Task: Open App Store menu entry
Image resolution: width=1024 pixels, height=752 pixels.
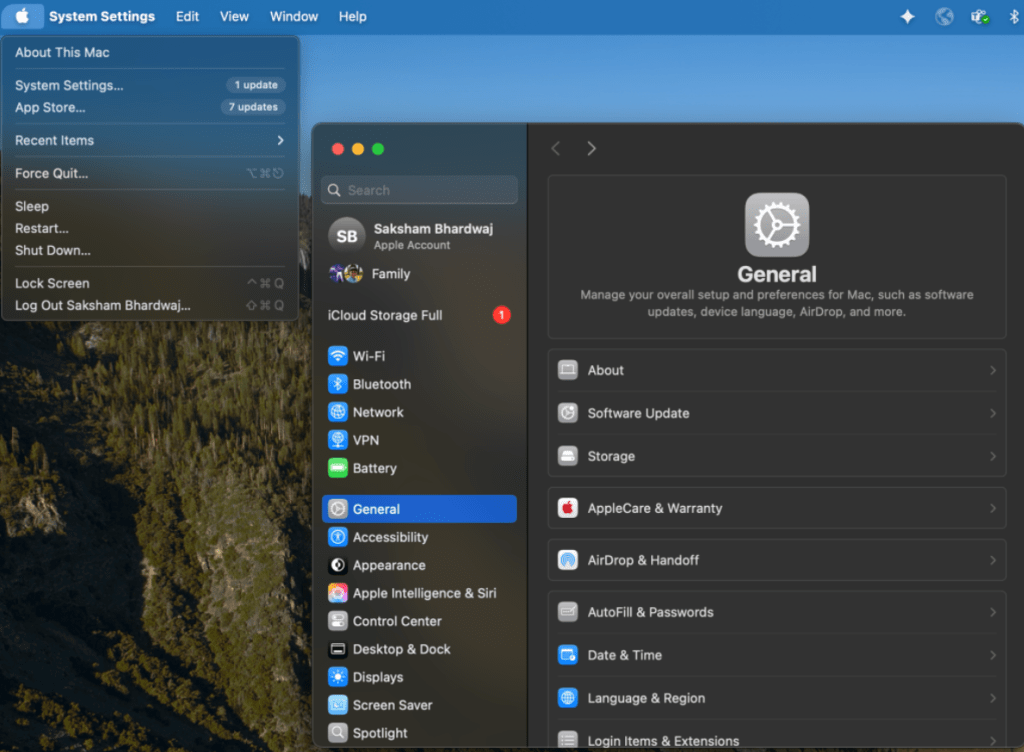Action: (x=150, y=107)
